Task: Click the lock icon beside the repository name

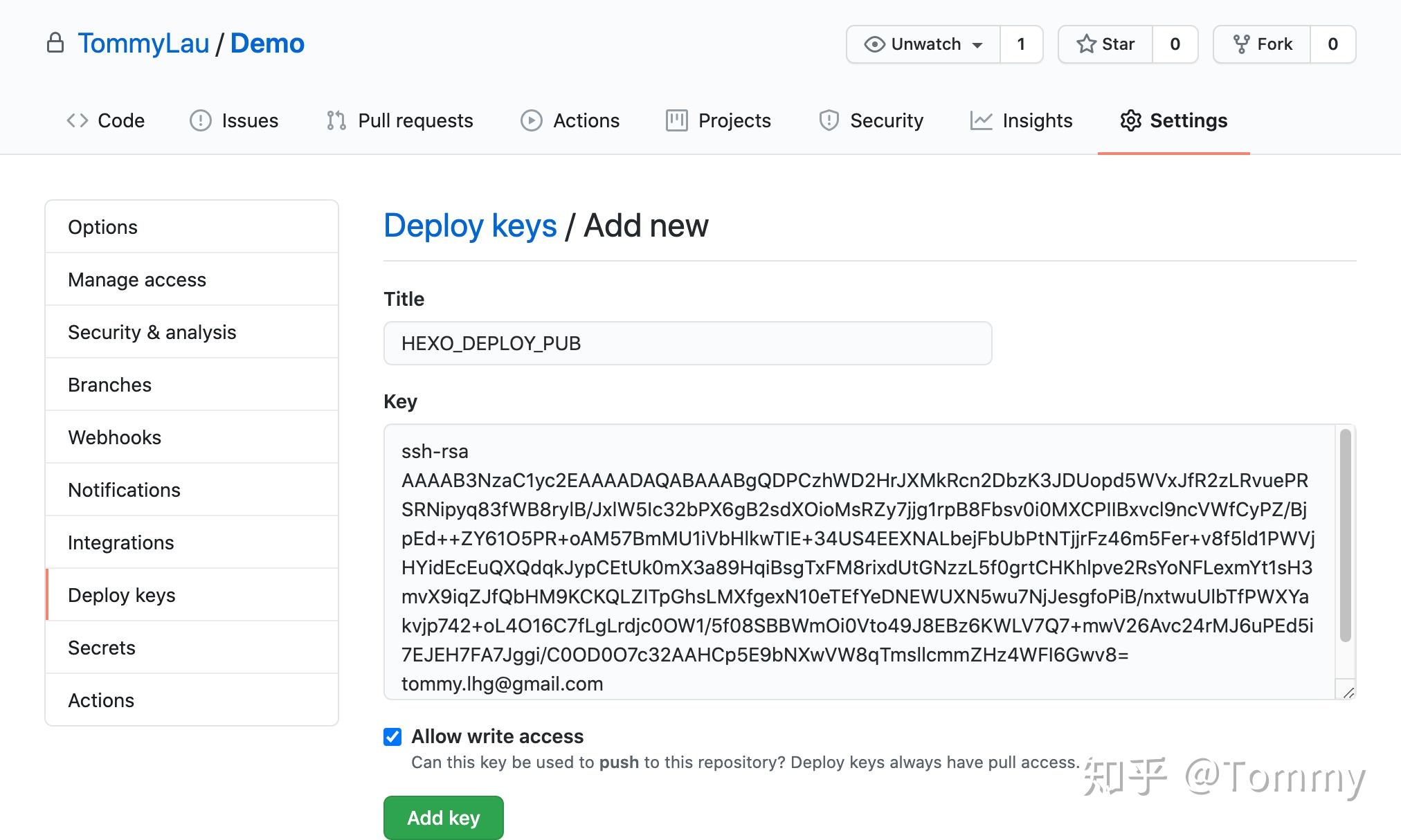Action: [x=57, y=43]
